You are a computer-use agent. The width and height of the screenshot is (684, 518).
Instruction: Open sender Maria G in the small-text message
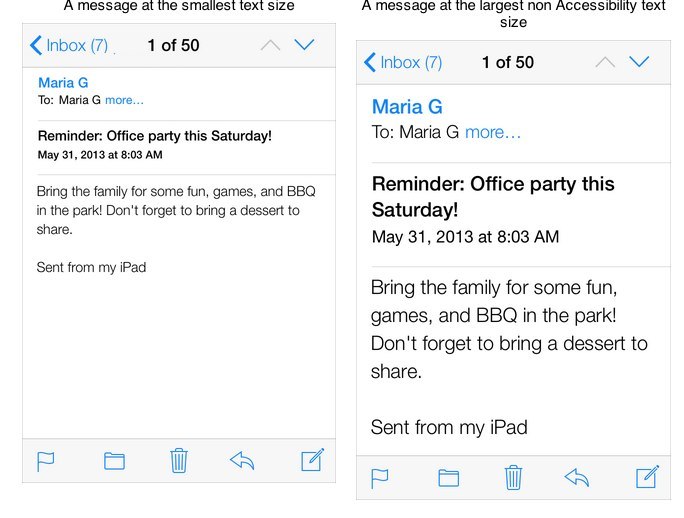pos(63,82)
